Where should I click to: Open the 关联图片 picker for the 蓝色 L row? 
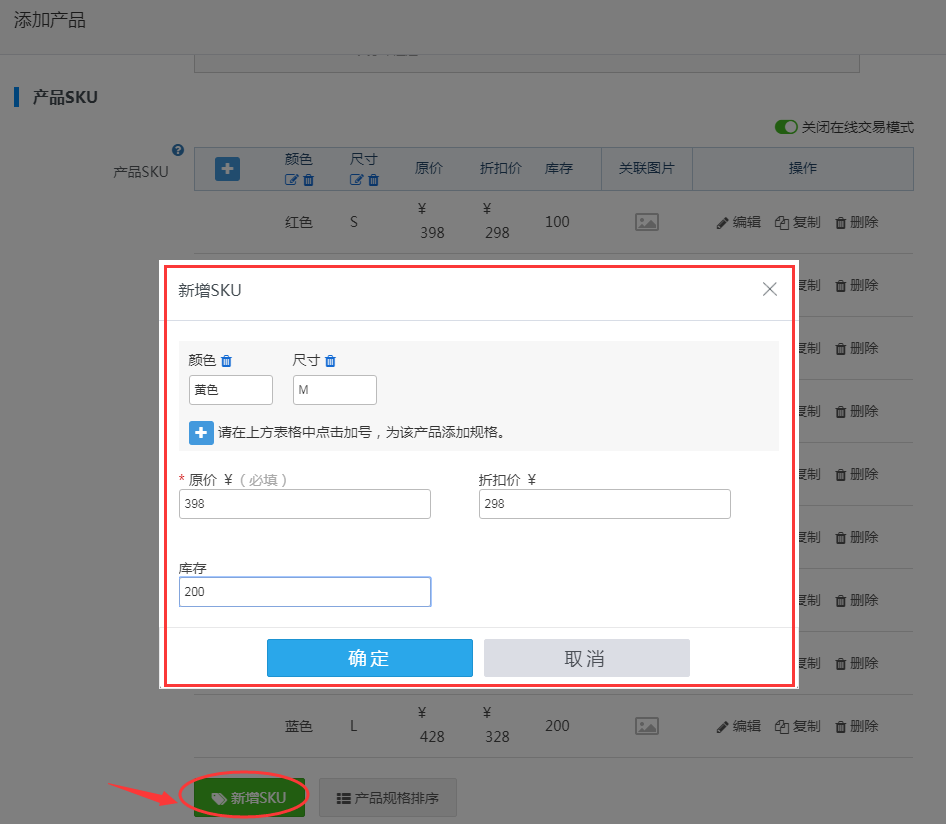646,726
